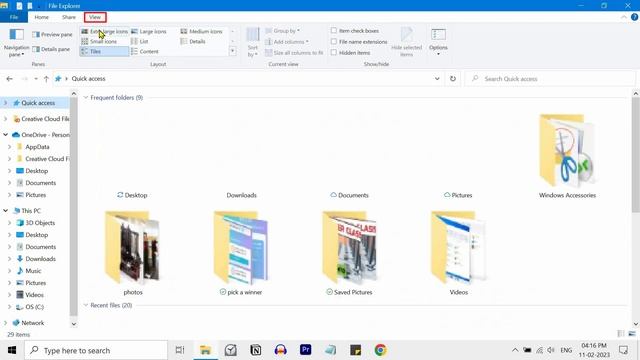Open the Sort by menu
The image size is (640, 360).
point(253,42)
